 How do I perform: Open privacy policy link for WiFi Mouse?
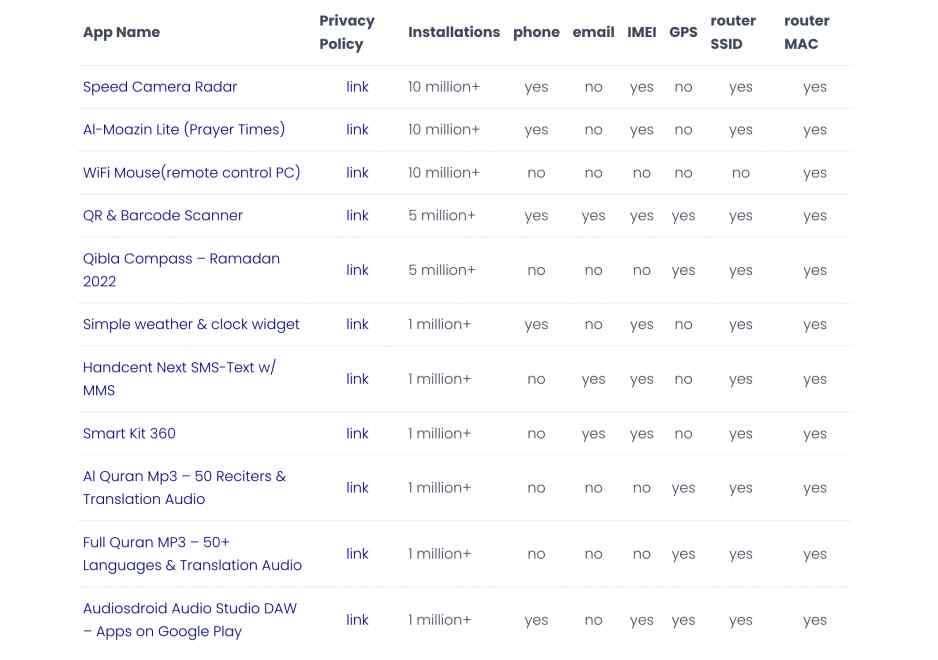tap(357, 173)
